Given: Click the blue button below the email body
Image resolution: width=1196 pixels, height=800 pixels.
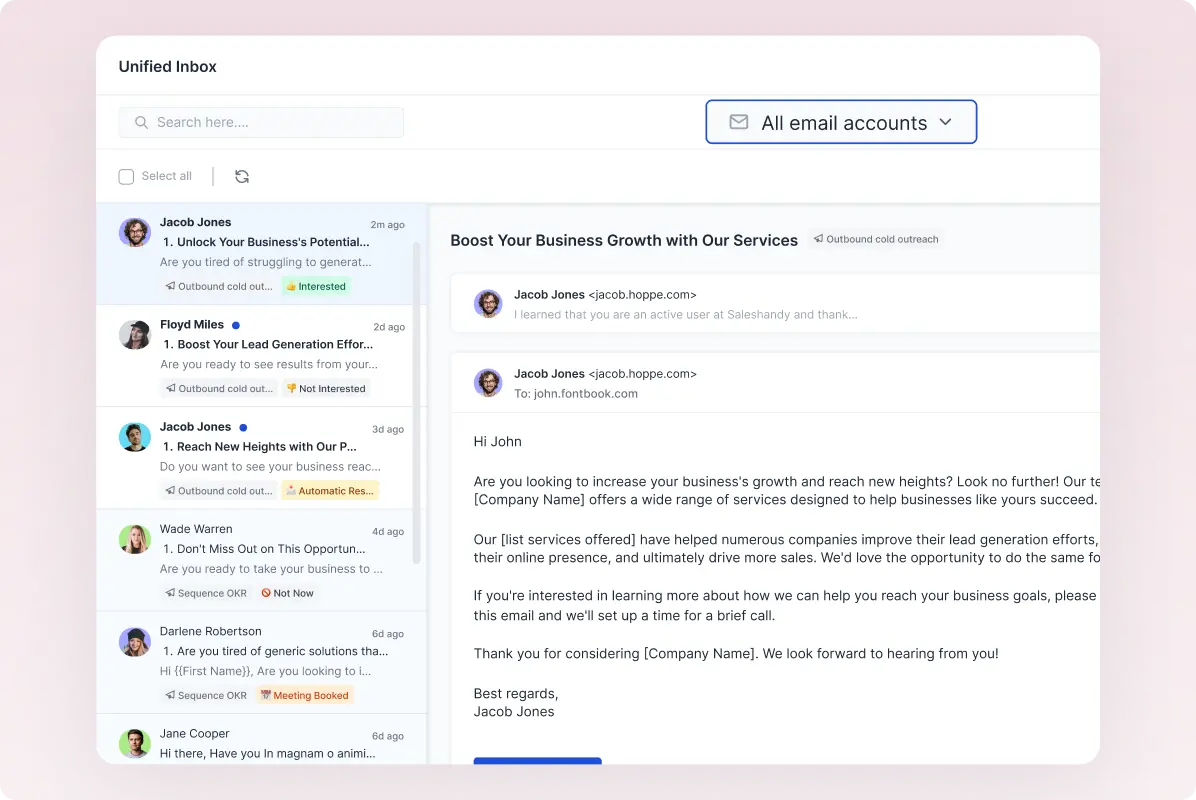Looking at the screenshot, I should 537,761.
